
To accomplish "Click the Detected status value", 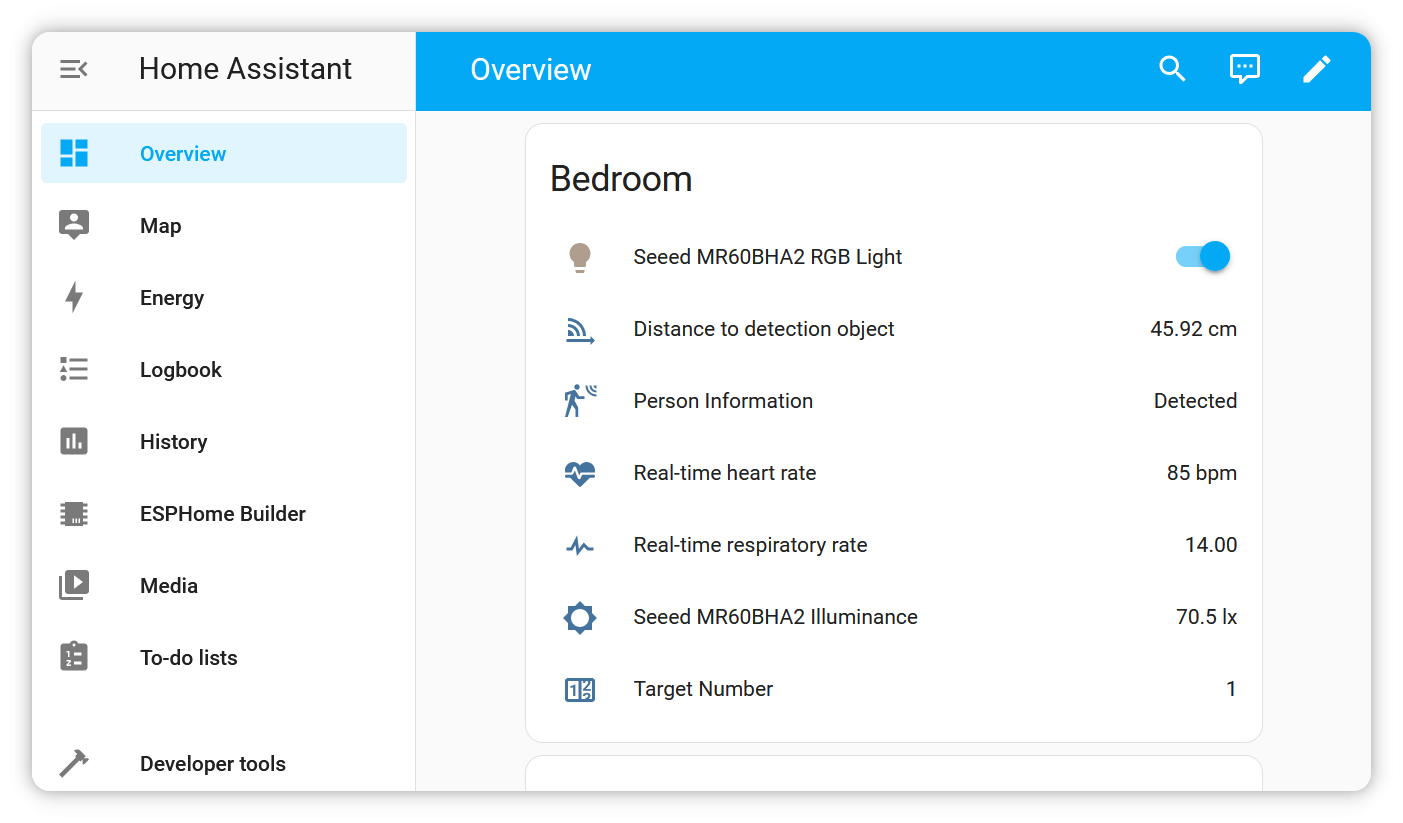I will (x=1195, y=401).
